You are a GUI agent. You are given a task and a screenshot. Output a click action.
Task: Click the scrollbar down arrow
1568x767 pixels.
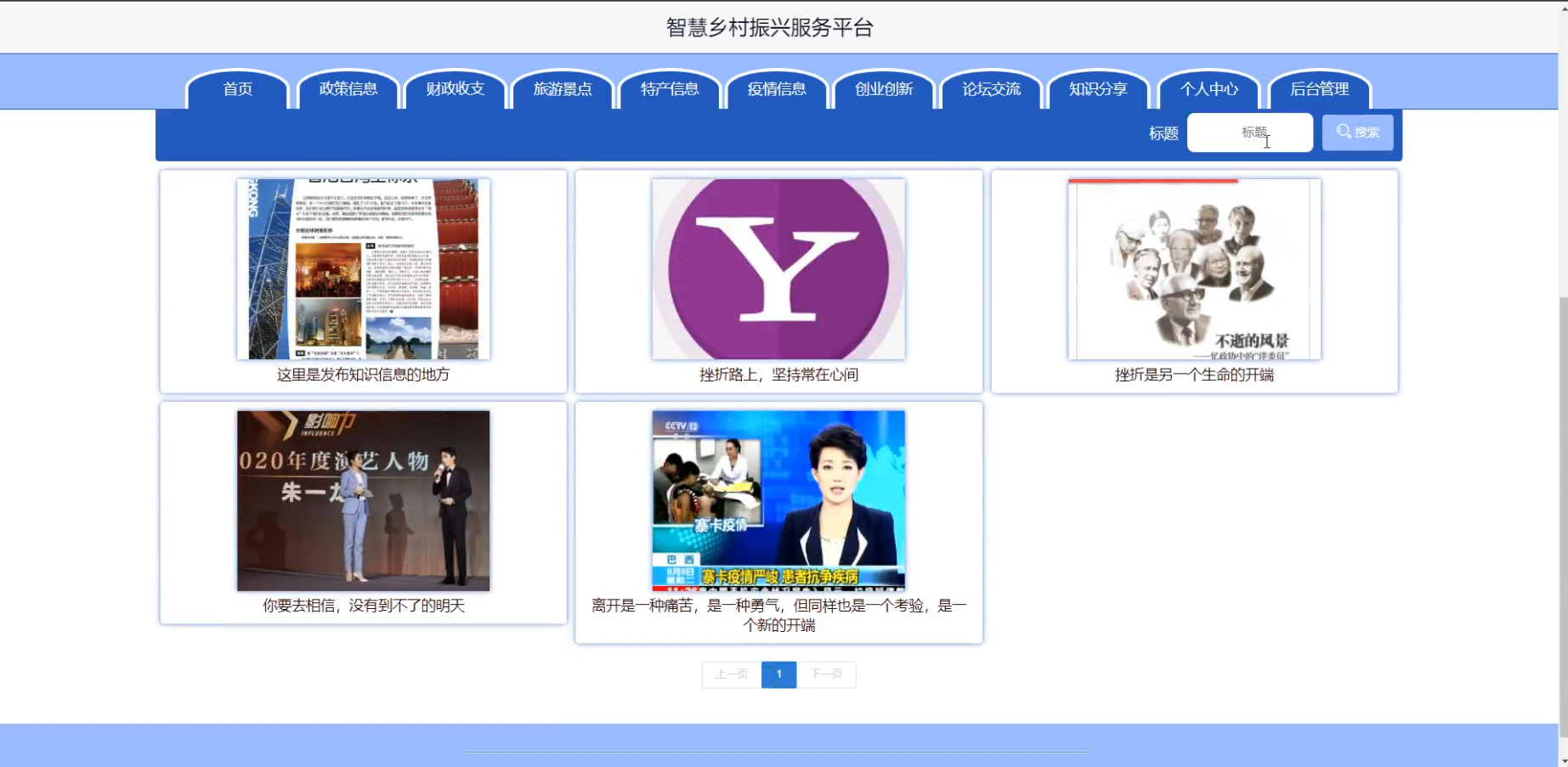(1563, 759)
